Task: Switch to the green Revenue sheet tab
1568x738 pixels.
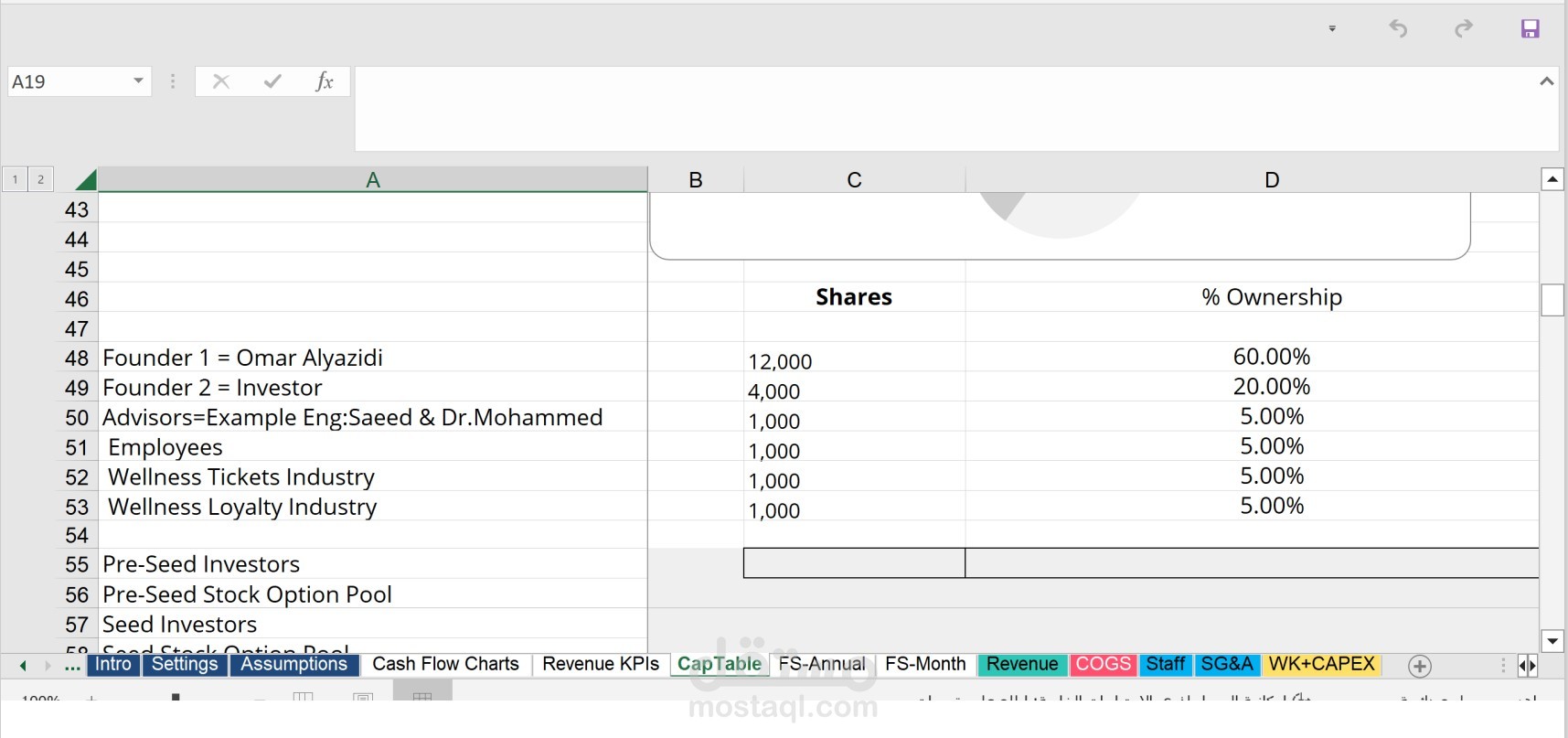Action: point(1022,665)
